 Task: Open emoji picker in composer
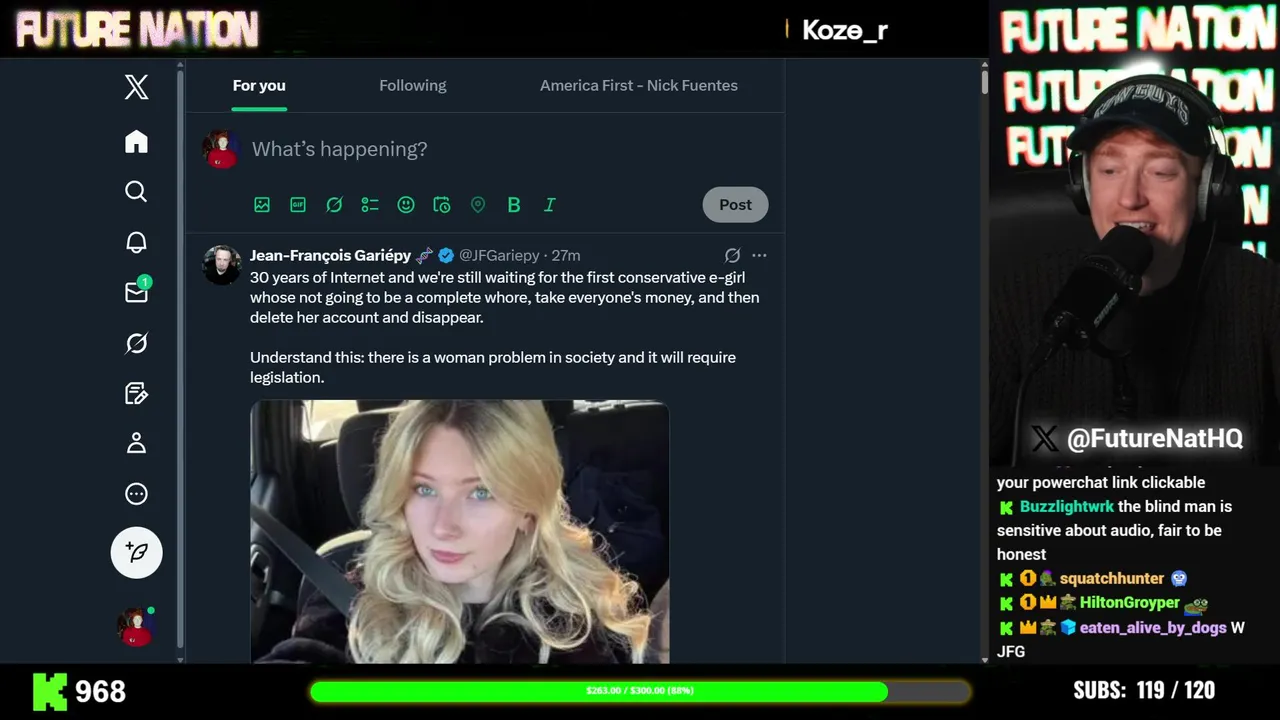tap(406, 205)
